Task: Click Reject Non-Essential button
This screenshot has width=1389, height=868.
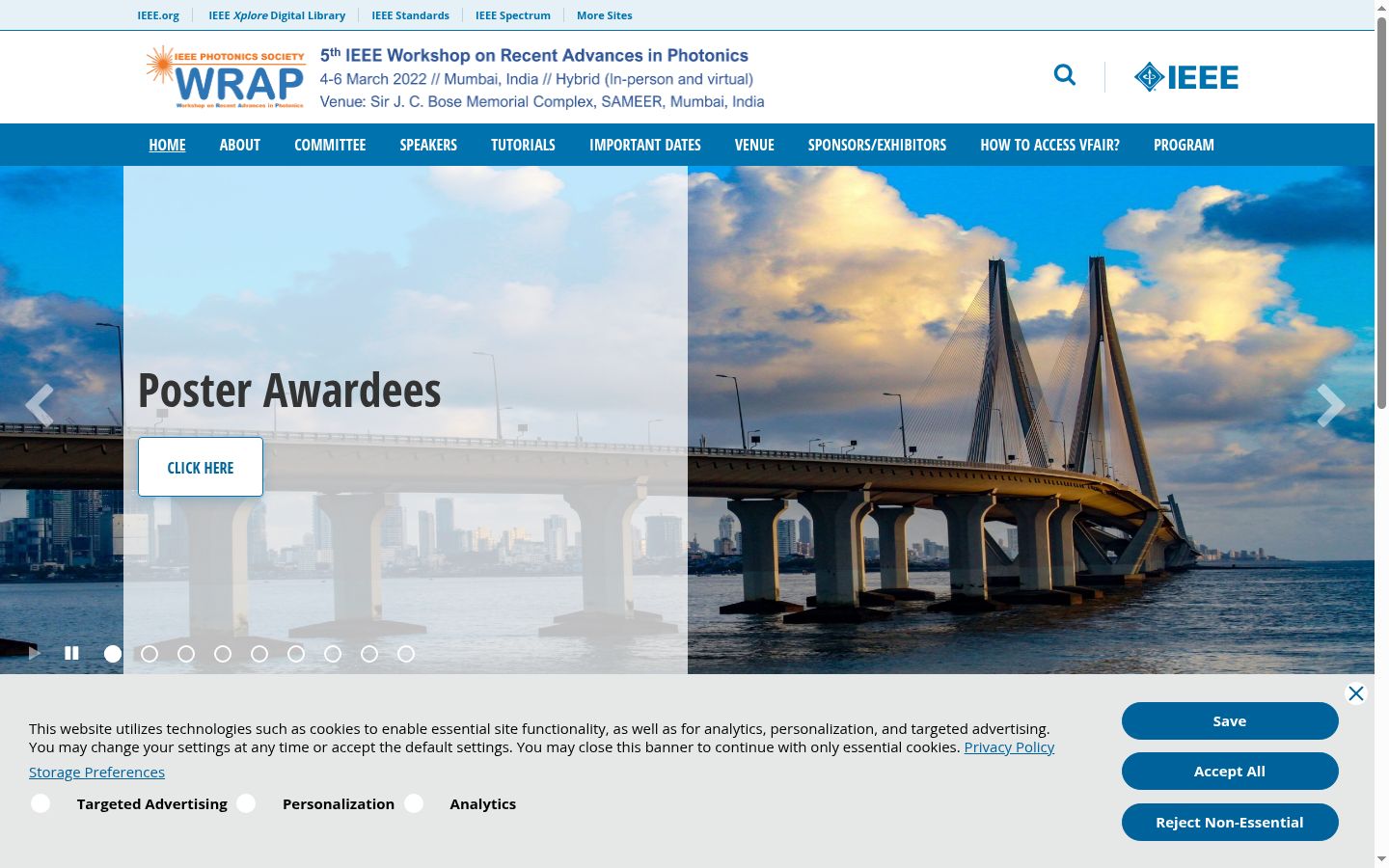Action: click(1230, 822)
